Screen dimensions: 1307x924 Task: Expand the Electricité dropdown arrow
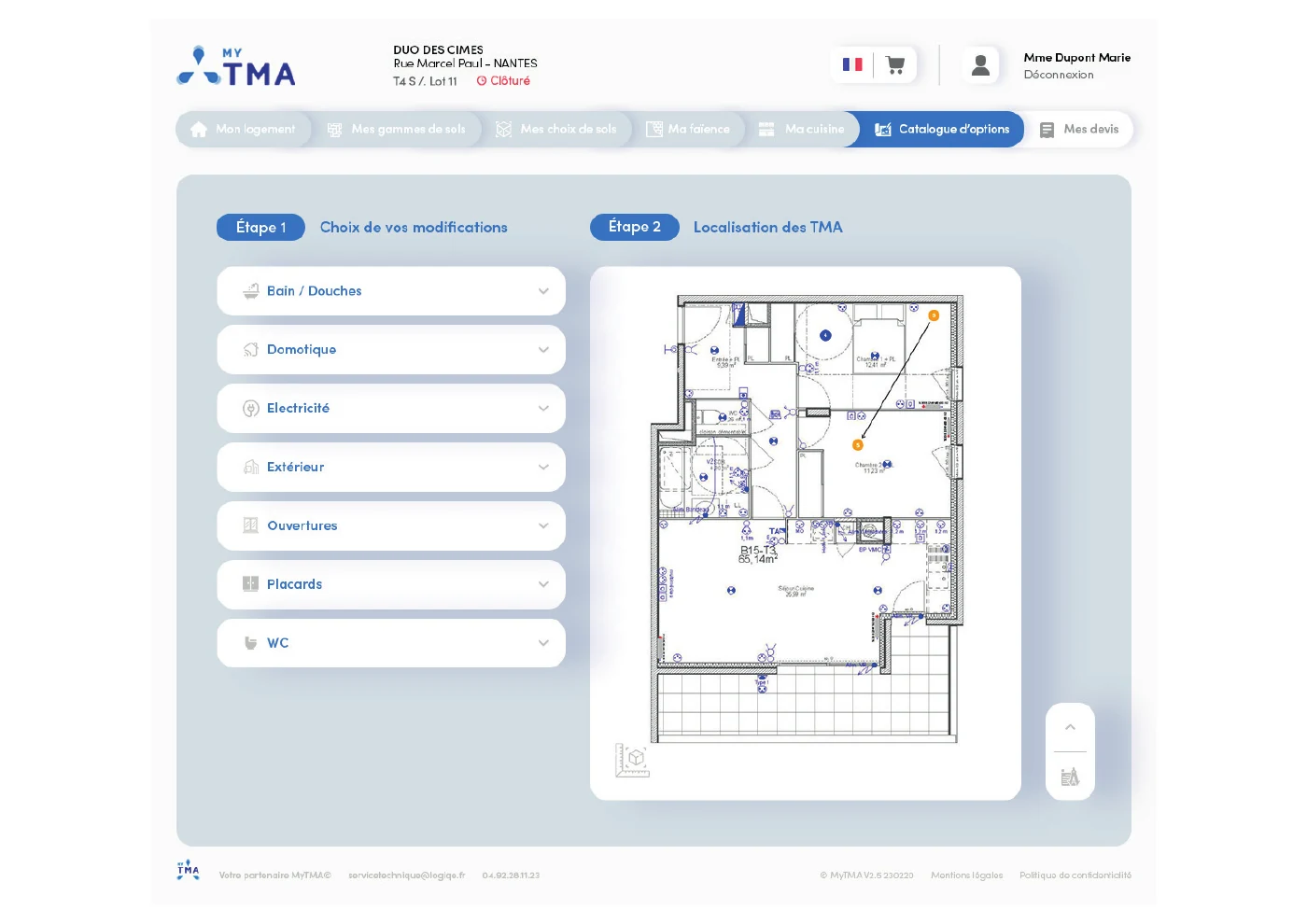pyautogui.click(x=543, y=409)
